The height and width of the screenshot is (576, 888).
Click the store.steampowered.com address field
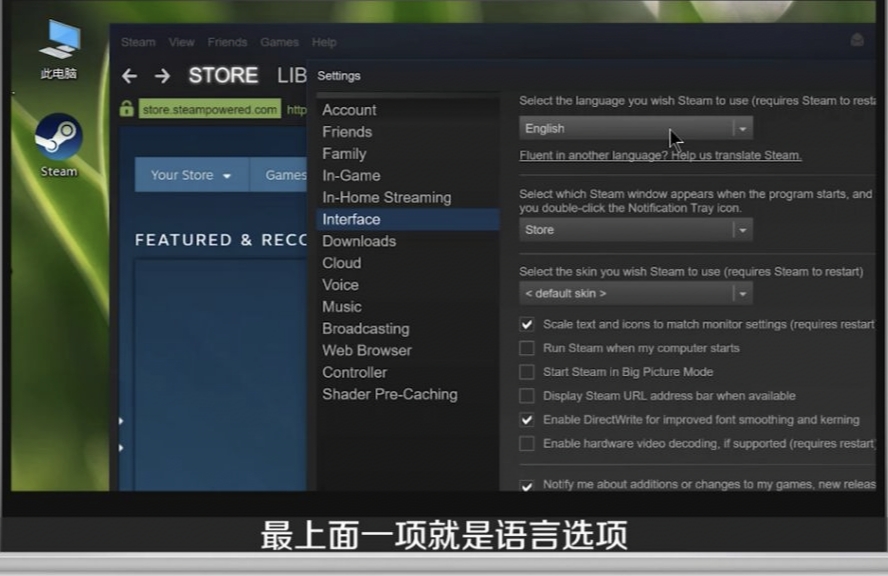[x=210, y=109]
